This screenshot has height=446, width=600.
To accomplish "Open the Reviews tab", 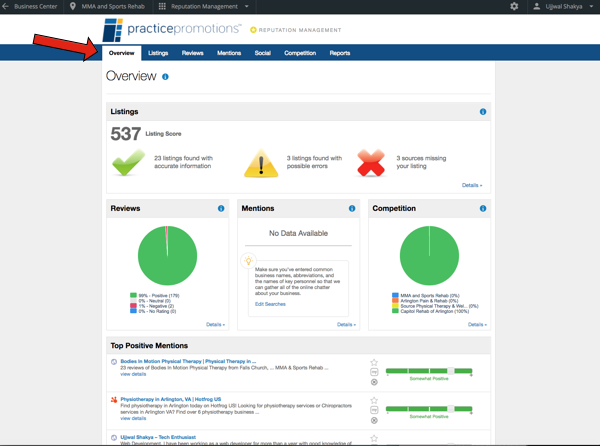I will (192, 53).
